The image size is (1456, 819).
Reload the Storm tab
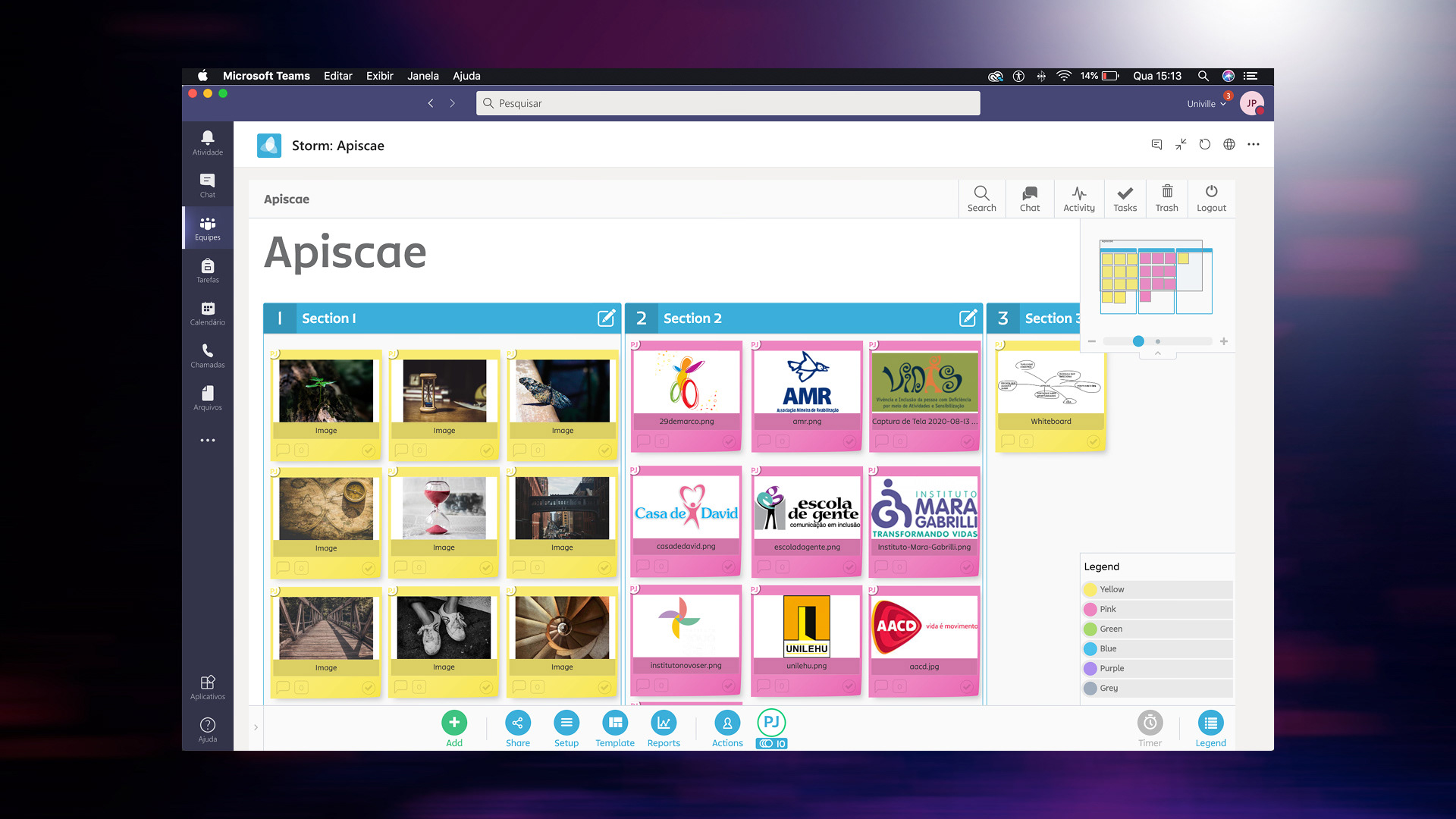1205,144
